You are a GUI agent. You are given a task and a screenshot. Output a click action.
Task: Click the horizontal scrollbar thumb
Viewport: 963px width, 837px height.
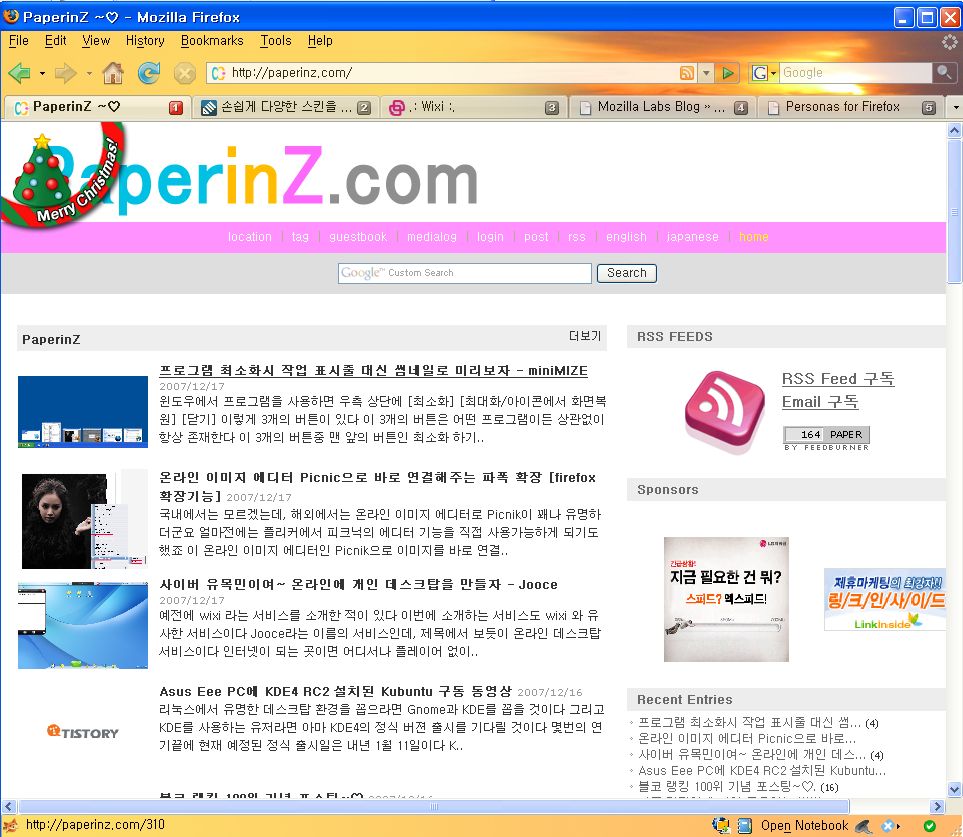434,806
